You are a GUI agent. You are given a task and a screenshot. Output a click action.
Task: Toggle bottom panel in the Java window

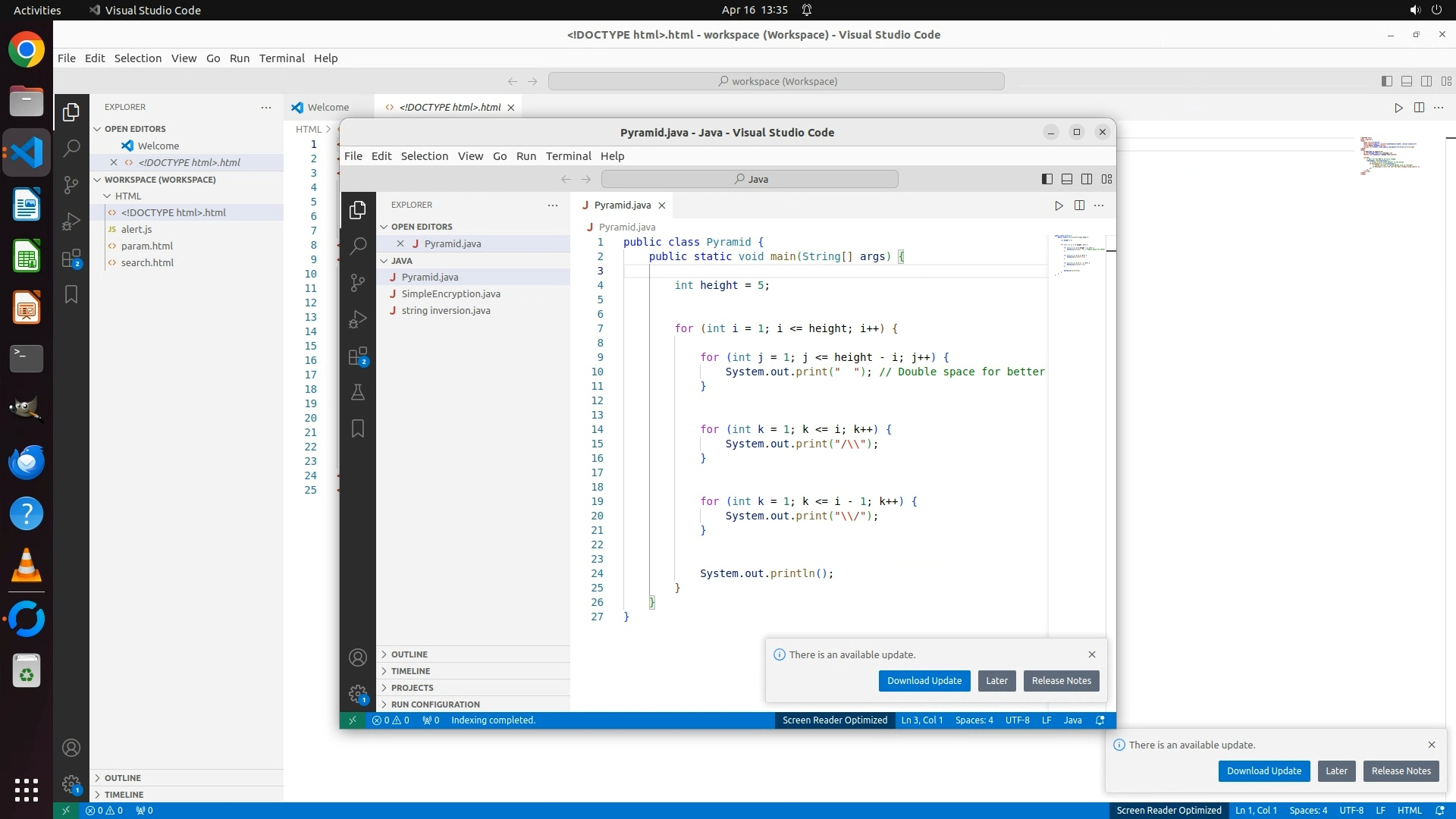pos(1067,179)
